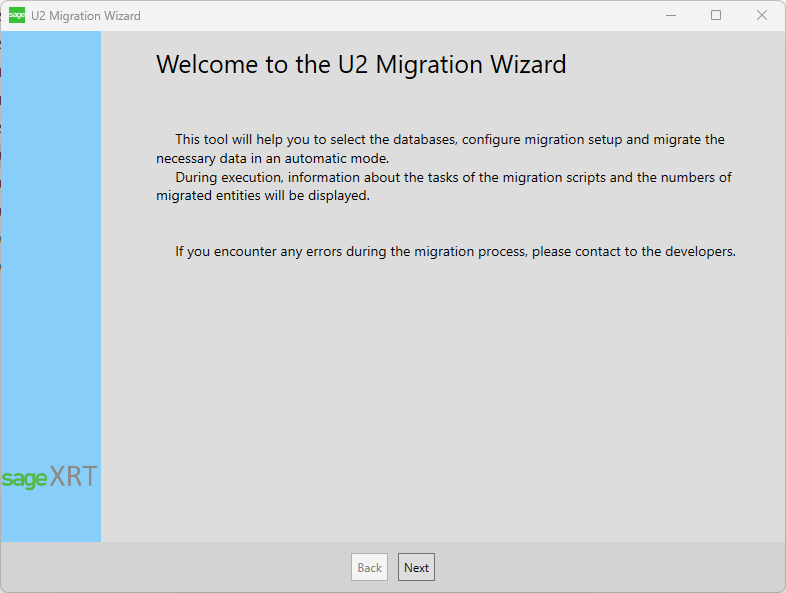
Task: Click the green sage word in sidebar logo
Action: [x=25, y=479]
